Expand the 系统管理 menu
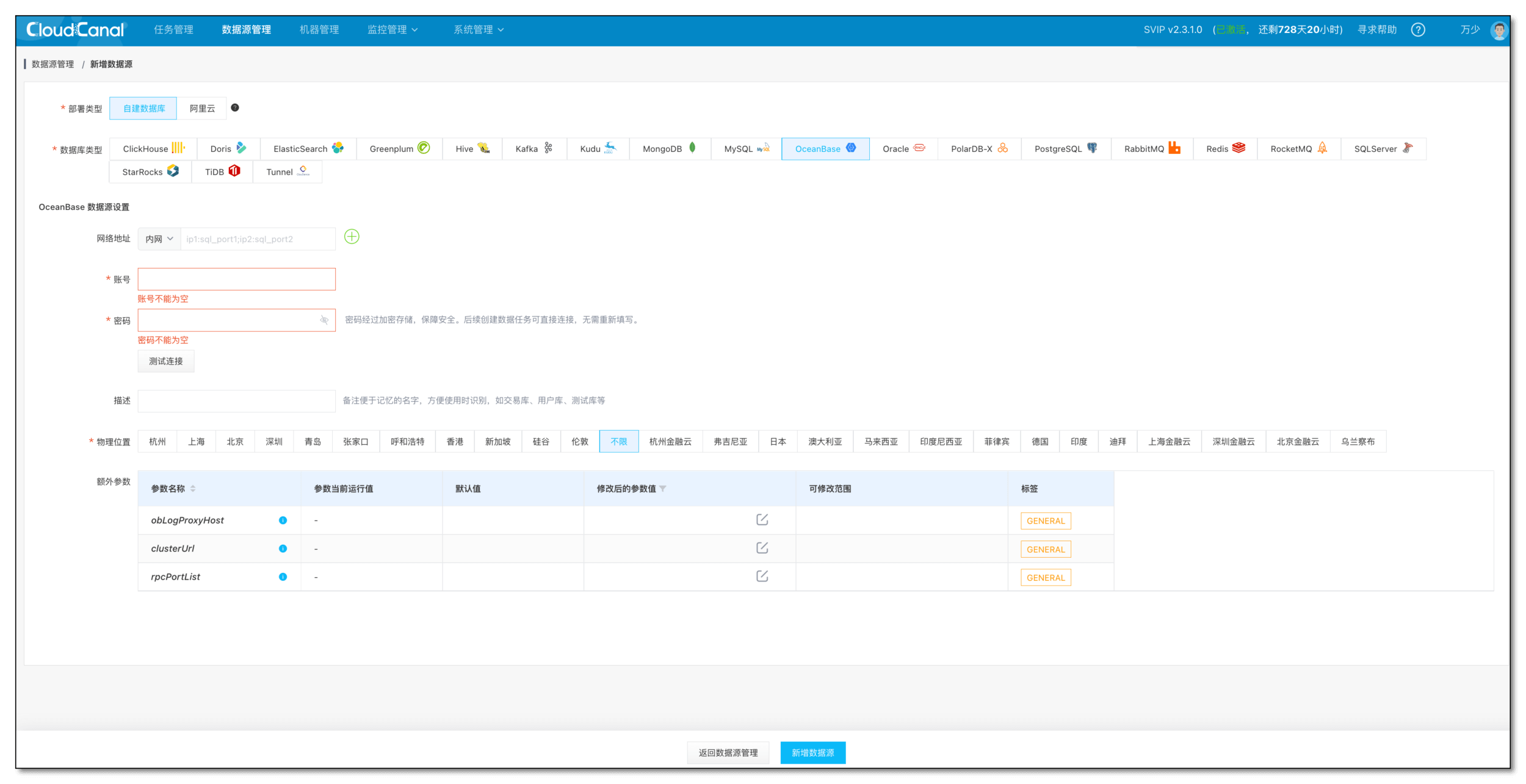1526x784 pixels. point(479,29)
